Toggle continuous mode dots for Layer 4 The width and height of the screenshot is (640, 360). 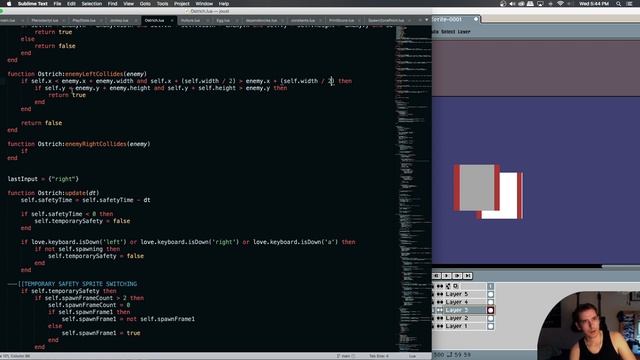[440, 302]
